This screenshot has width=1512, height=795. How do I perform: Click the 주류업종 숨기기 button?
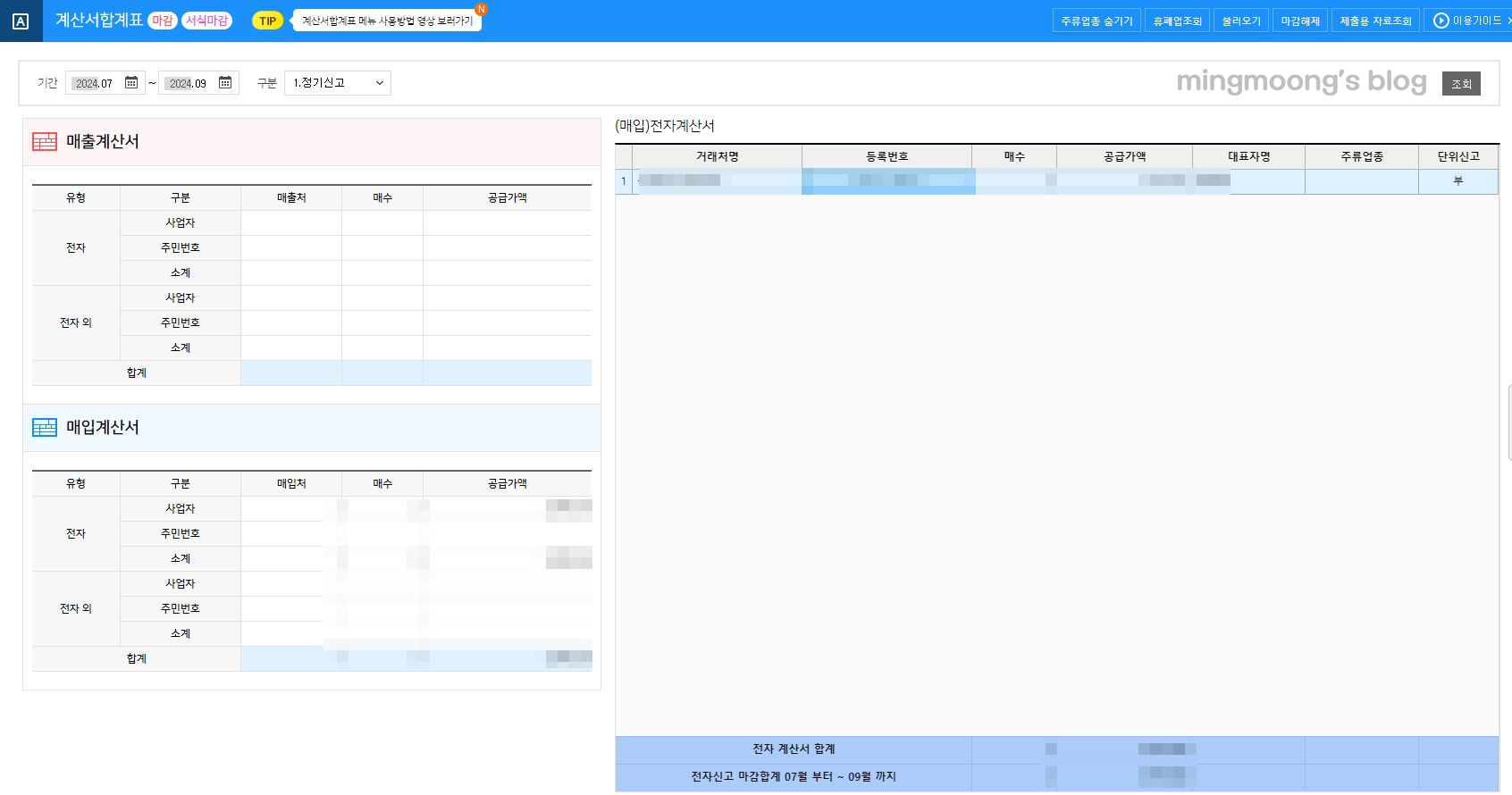pos(1096,21)
